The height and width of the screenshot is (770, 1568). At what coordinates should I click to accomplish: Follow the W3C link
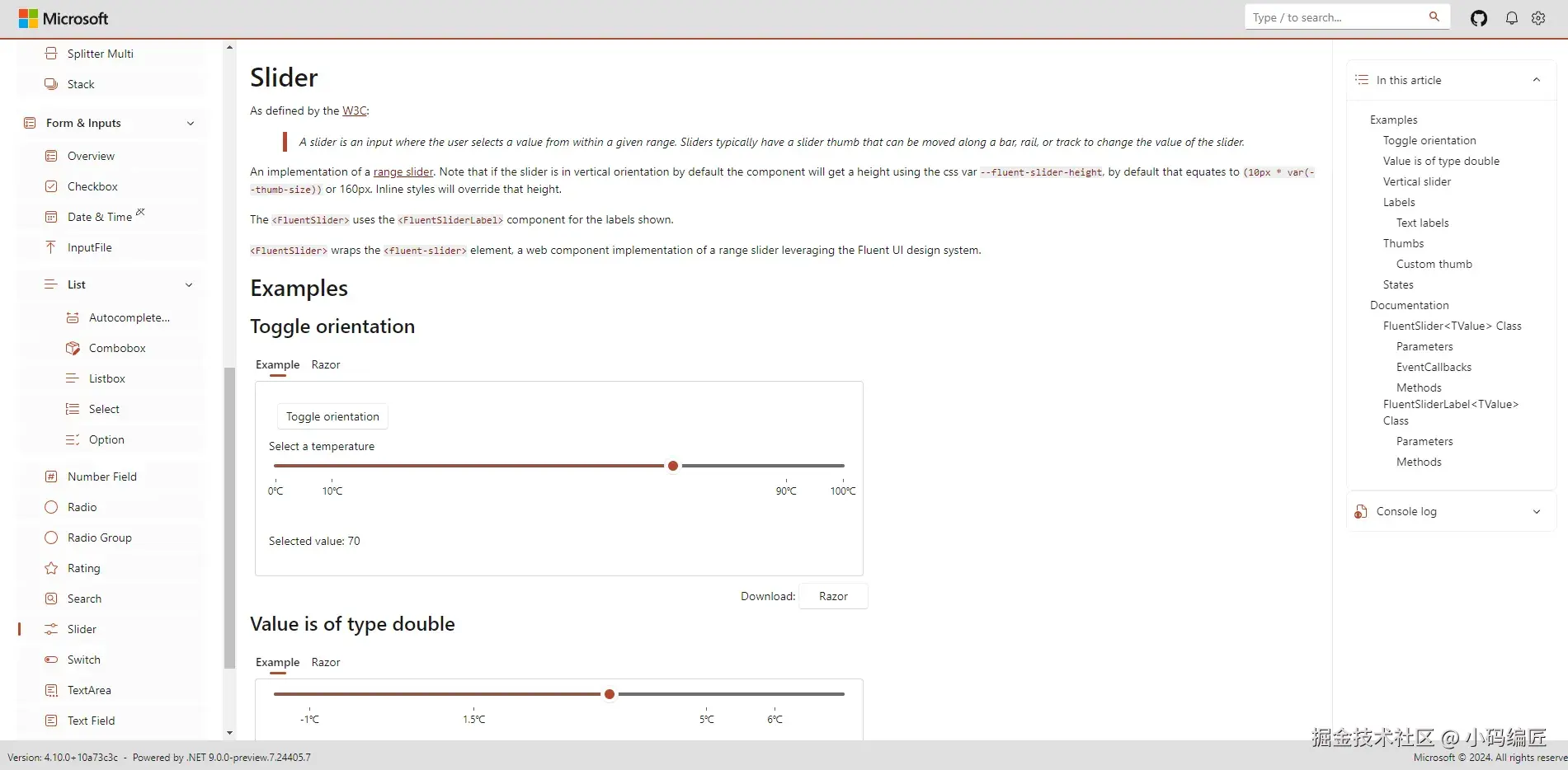click(x=355, y=110)
